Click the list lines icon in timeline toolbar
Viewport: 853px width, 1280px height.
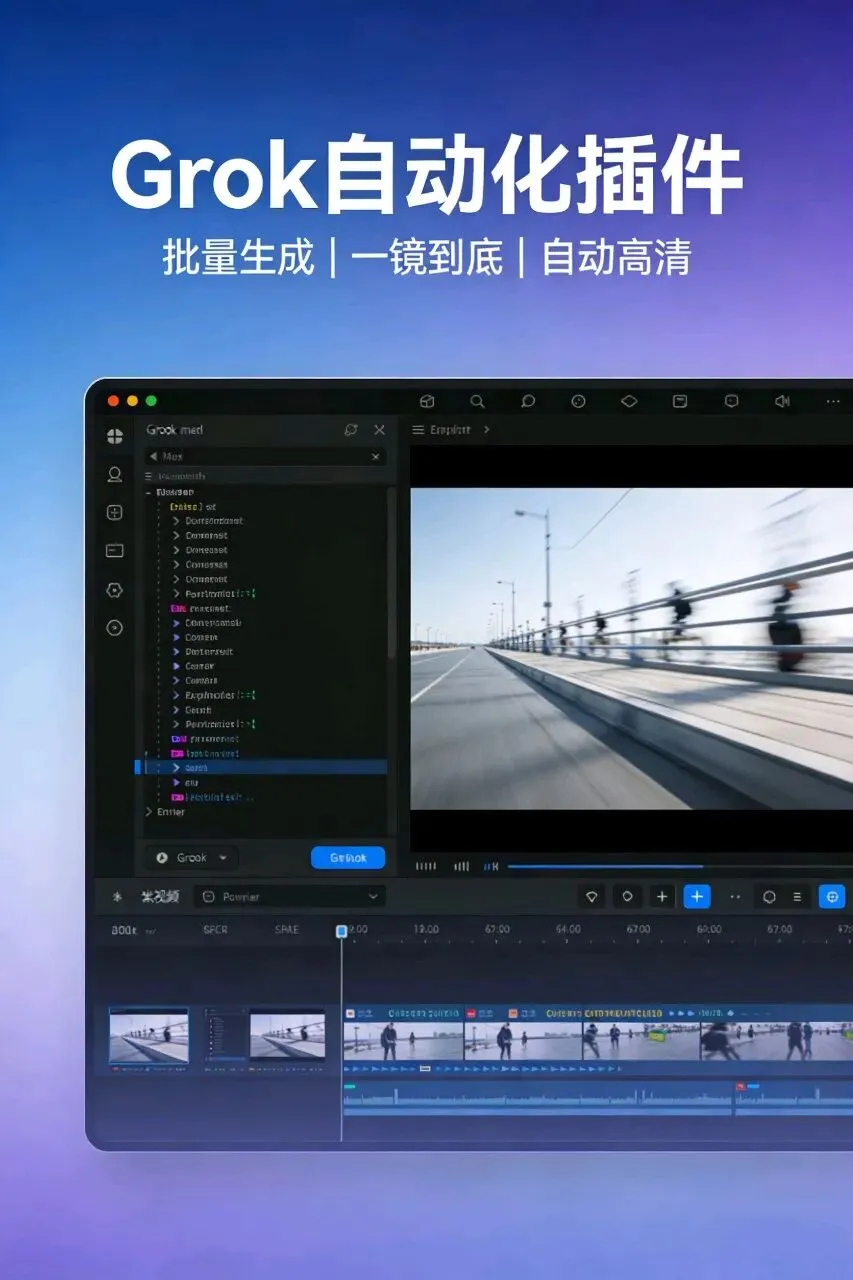797,897
